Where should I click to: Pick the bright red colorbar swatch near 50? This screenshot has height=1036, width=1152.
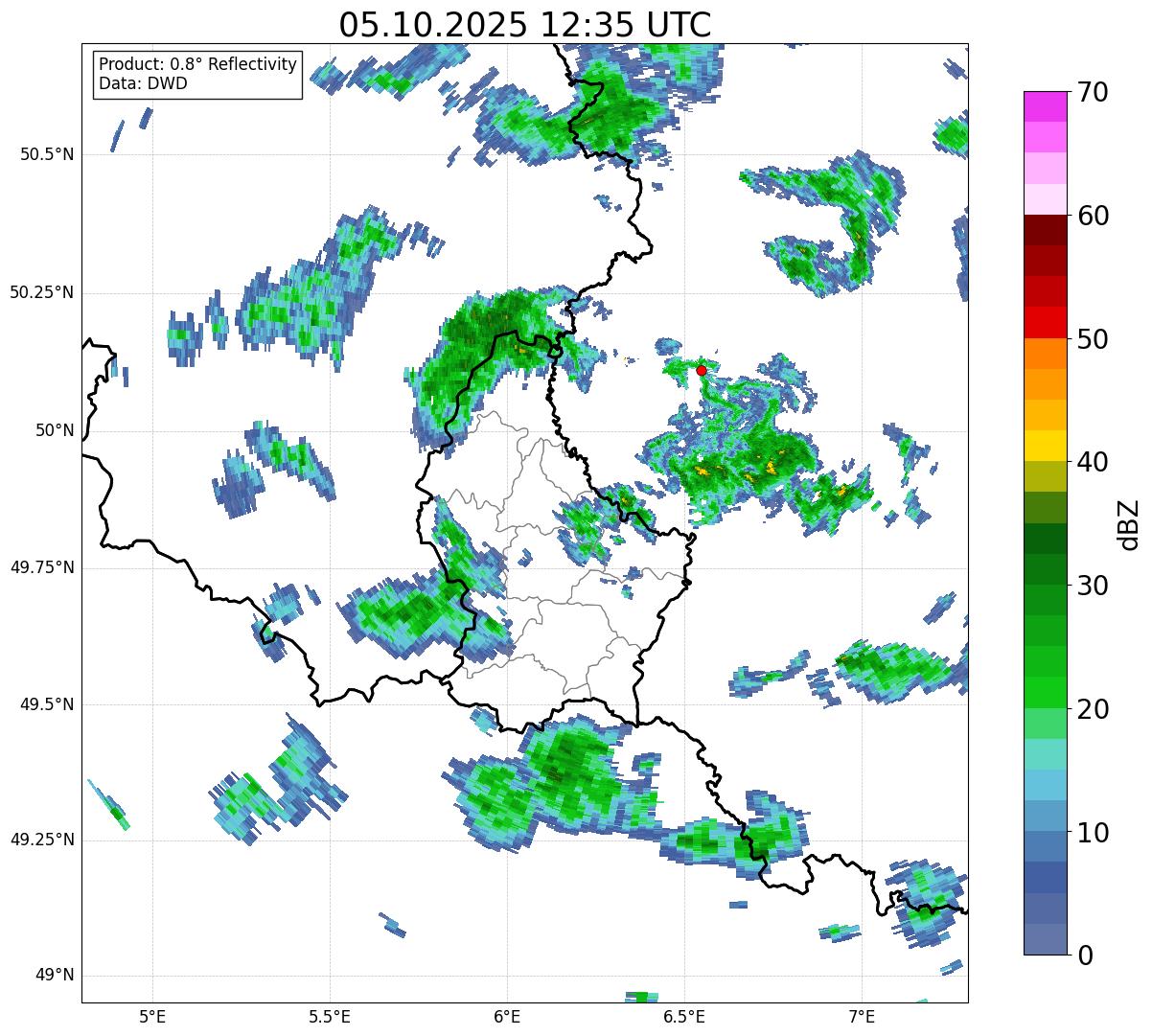coord(1050,322)
